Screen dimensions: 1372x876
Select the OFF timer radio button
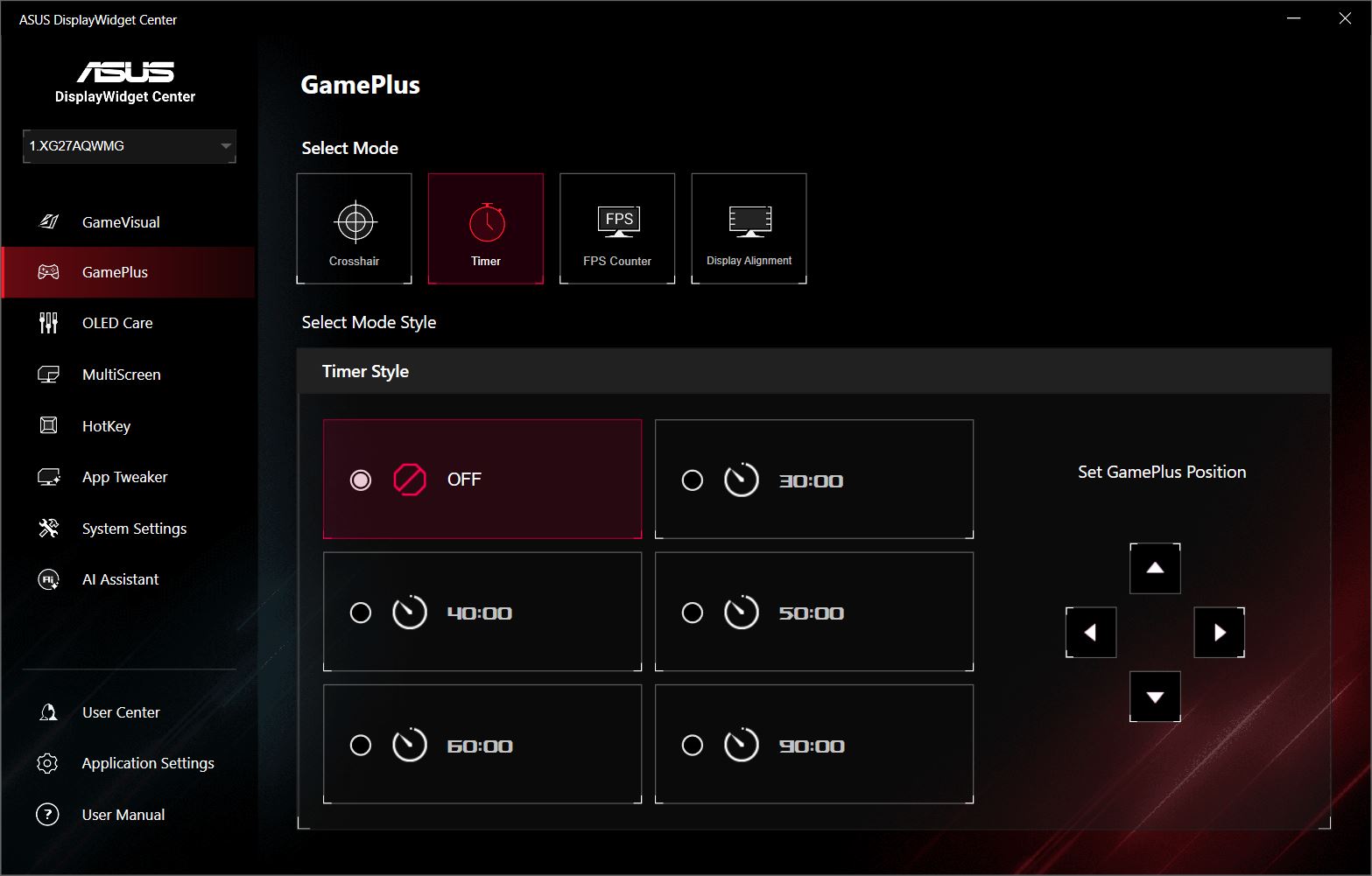(x=361, y=480)
